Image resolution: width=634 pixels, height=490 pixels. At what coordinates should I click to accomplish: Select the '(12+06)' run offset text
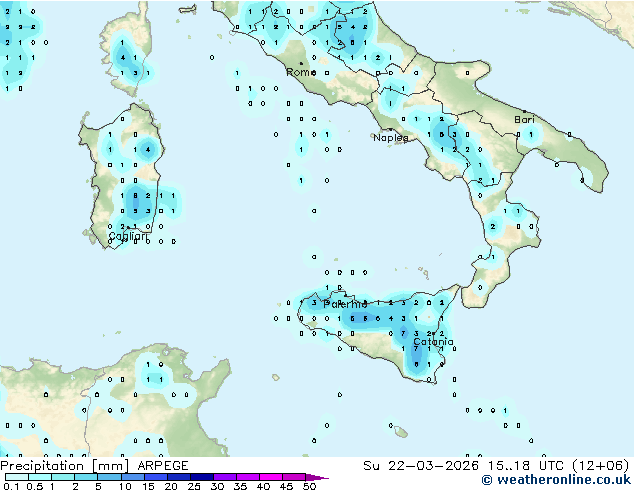(x=601, y=465)
